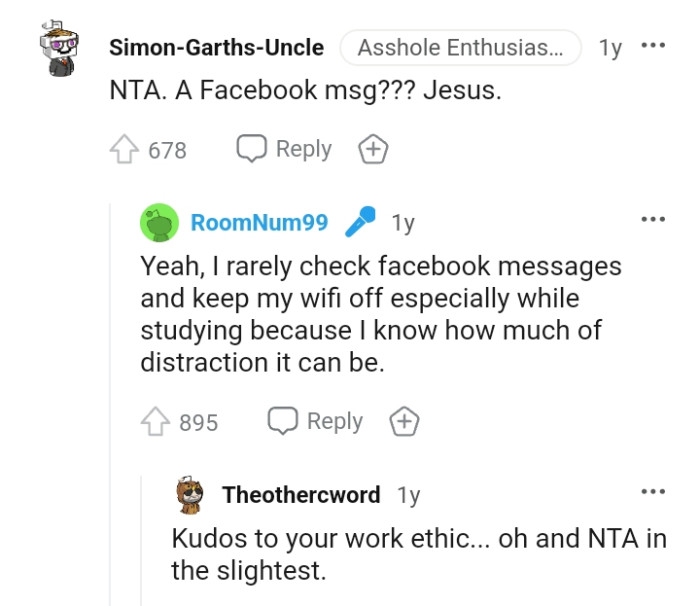Open options menu for RoomNum99's comment
Viewport: 700px width, 606px height.
tap(652, 219)
